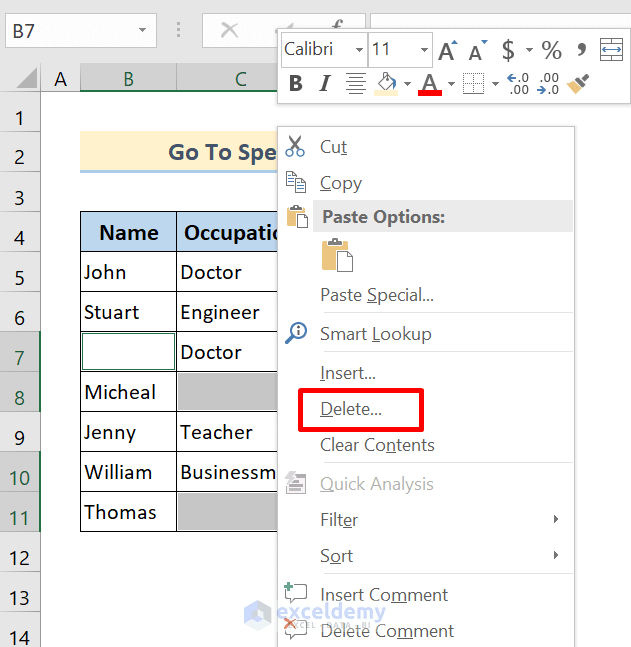Click Increase Decimal icon
Viewport: 631px width, 647px height.
pos(518,84)
